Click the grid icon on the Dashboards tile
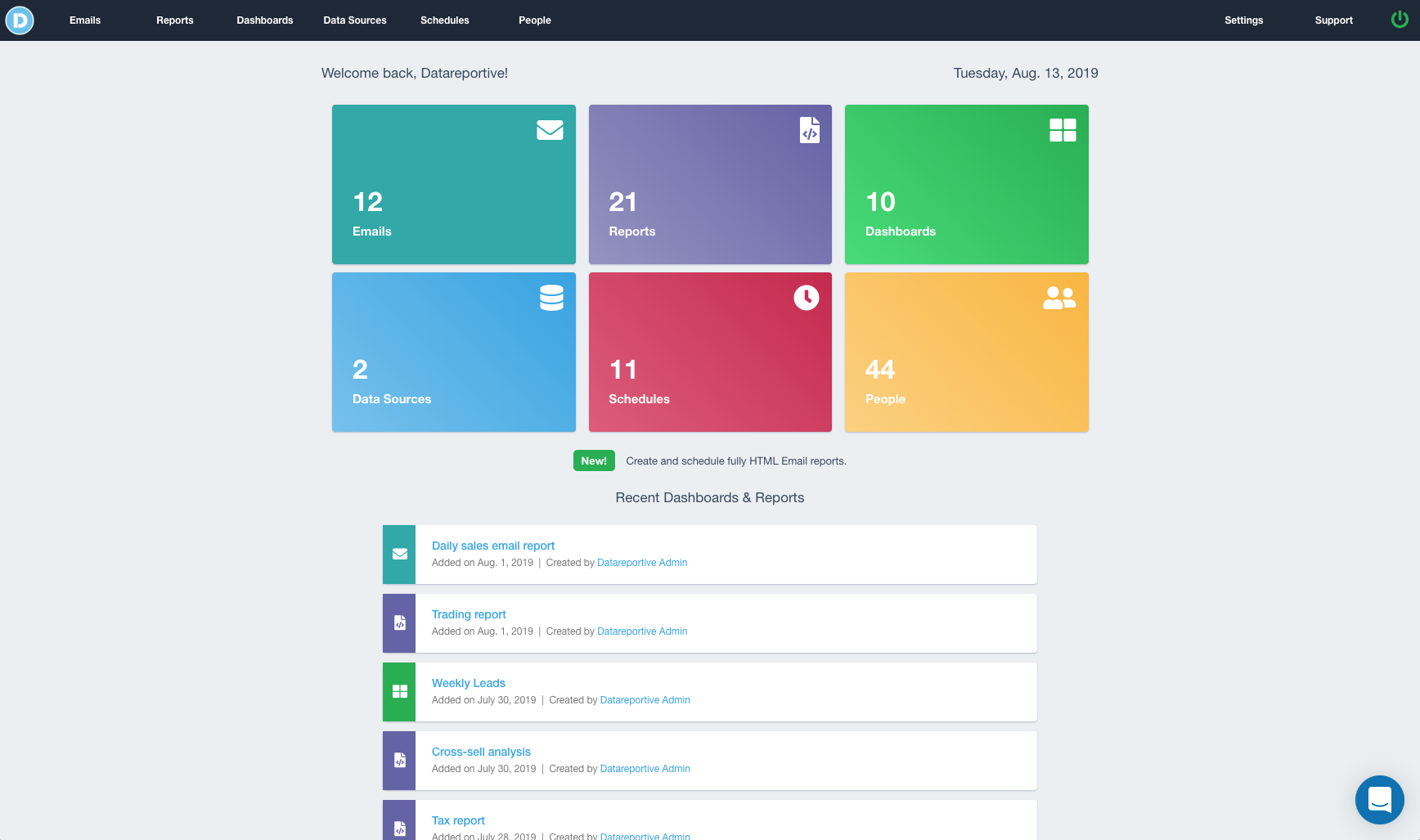 [x=1063, y=130]
